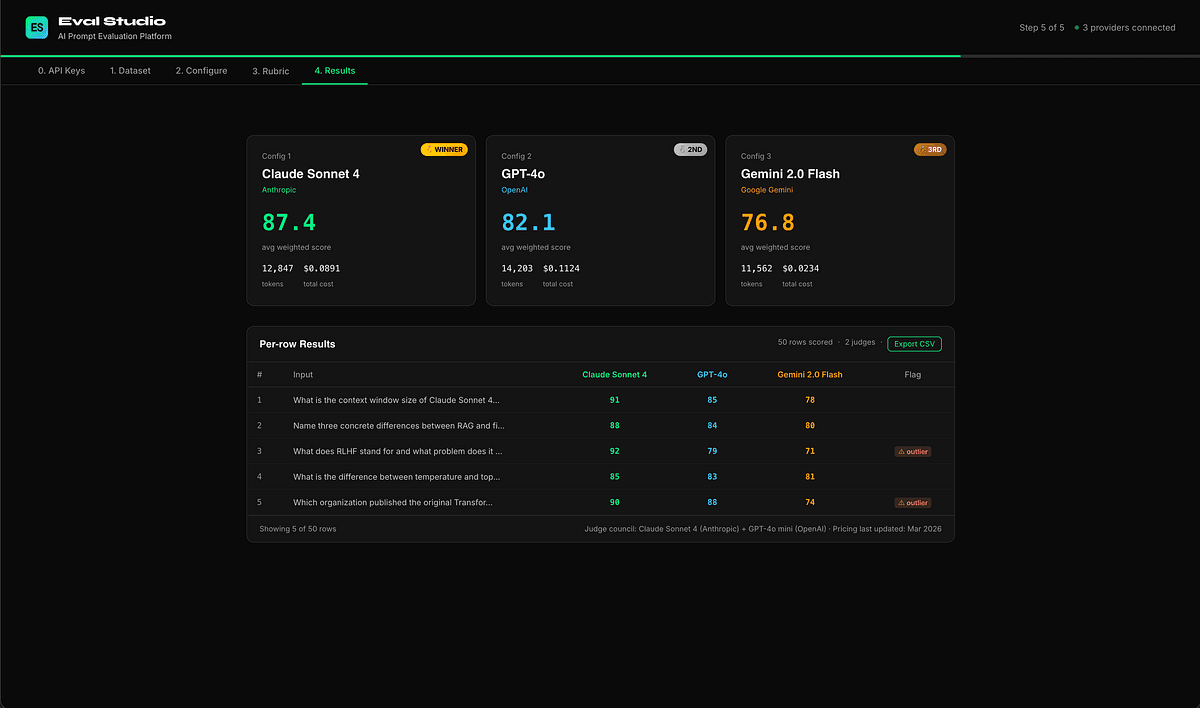
Task: Click the Claude Sonnet 4 column header
Action: point(613,374)
